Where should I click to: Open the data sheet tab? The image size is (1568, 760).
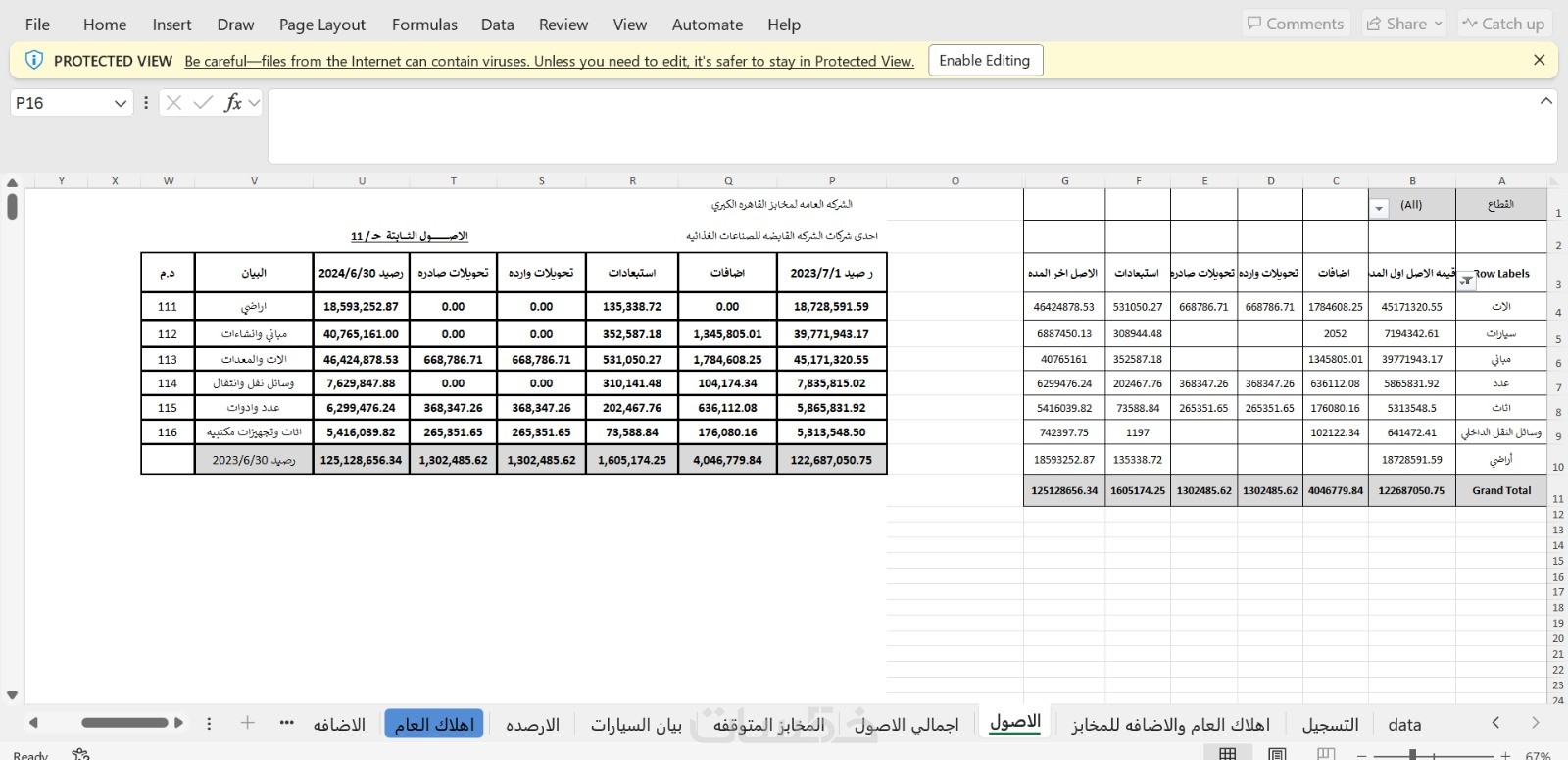click(x=1404, y=725)
